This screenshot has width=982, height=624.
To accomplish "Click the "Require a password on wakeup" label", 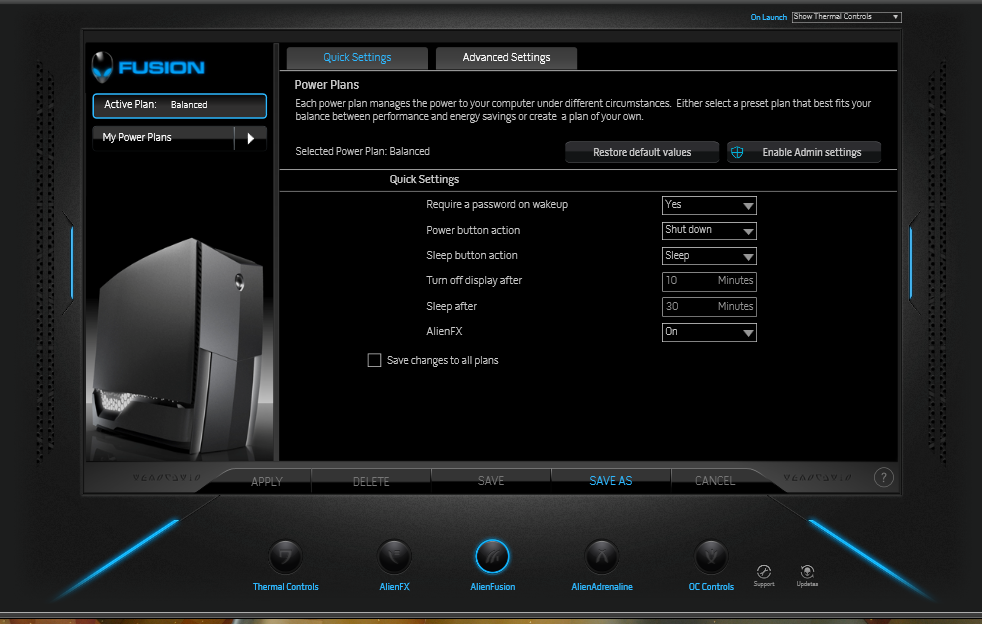I will (x=497, y=205).
